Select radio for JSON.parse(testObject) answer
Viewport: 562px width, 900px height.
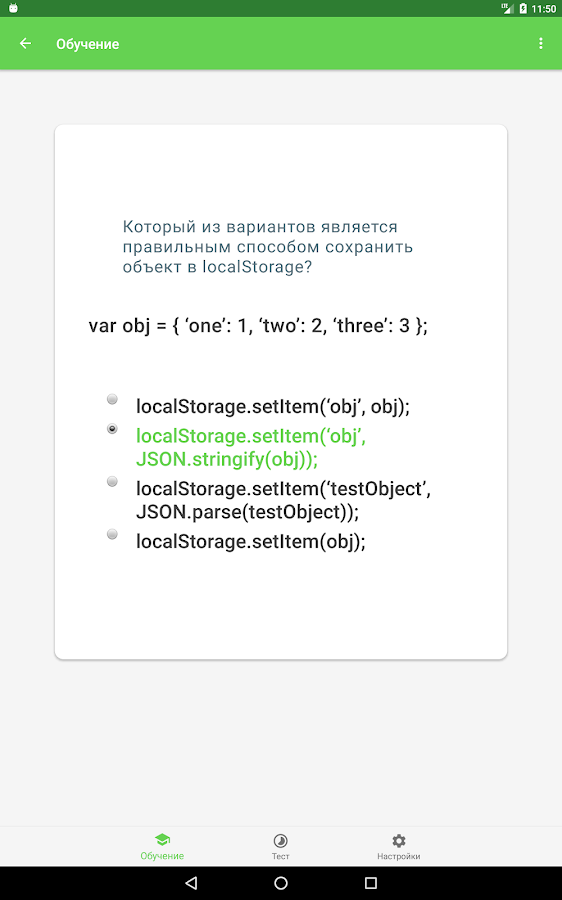click(x=113, y=481)
